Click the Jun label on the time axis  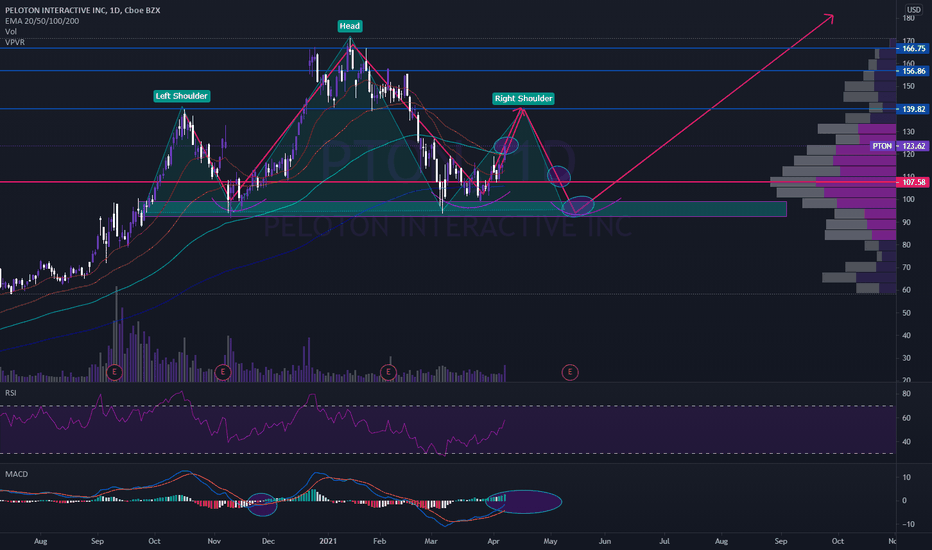coord(604,541)
